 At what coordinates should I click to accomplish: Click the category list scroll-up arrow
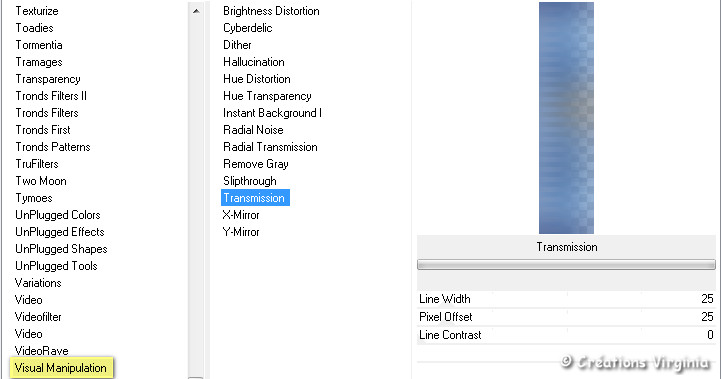coord(196,11)
